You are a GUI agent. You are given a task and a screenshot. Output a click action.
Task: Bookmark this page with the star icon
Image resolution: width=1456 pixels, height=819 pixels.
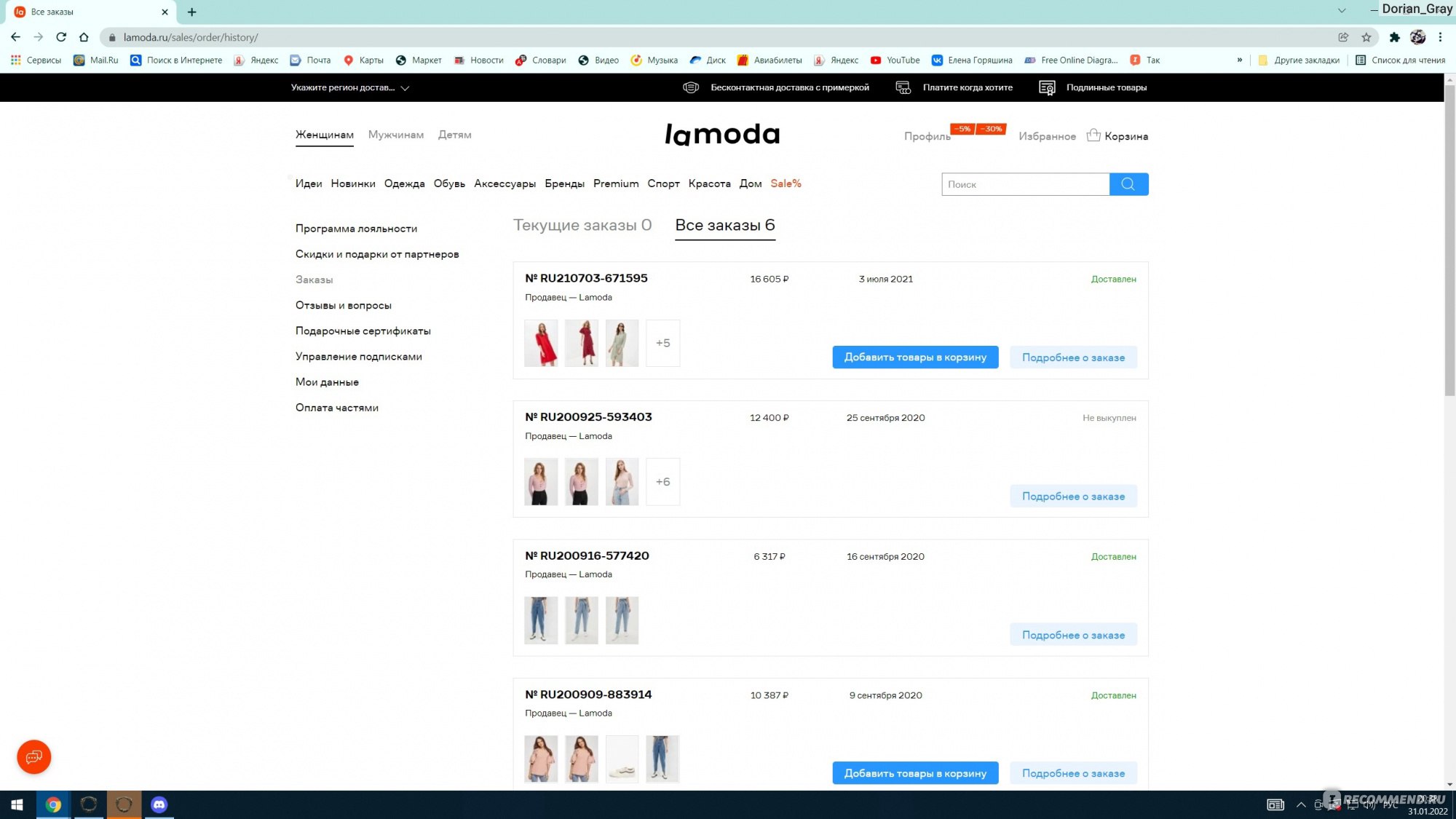[1366, 37]
